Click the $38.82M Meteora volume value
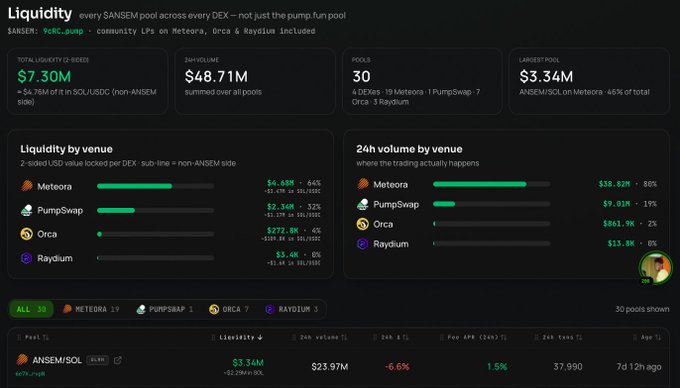 tap(614, 184)
